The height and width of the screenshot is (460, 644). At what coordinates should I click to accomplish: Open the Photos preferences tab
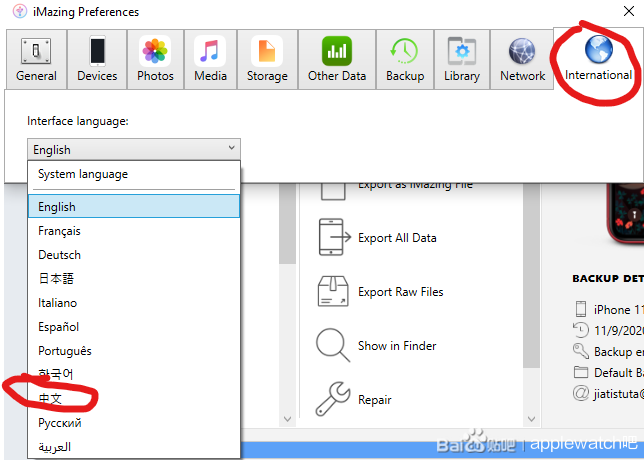click(155, 59)
